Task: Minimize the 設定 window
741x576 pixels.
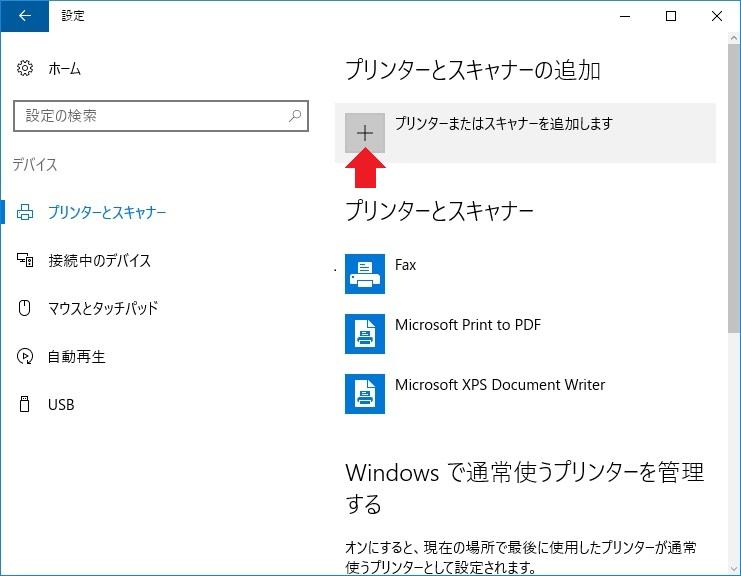Action: [626, 16]
